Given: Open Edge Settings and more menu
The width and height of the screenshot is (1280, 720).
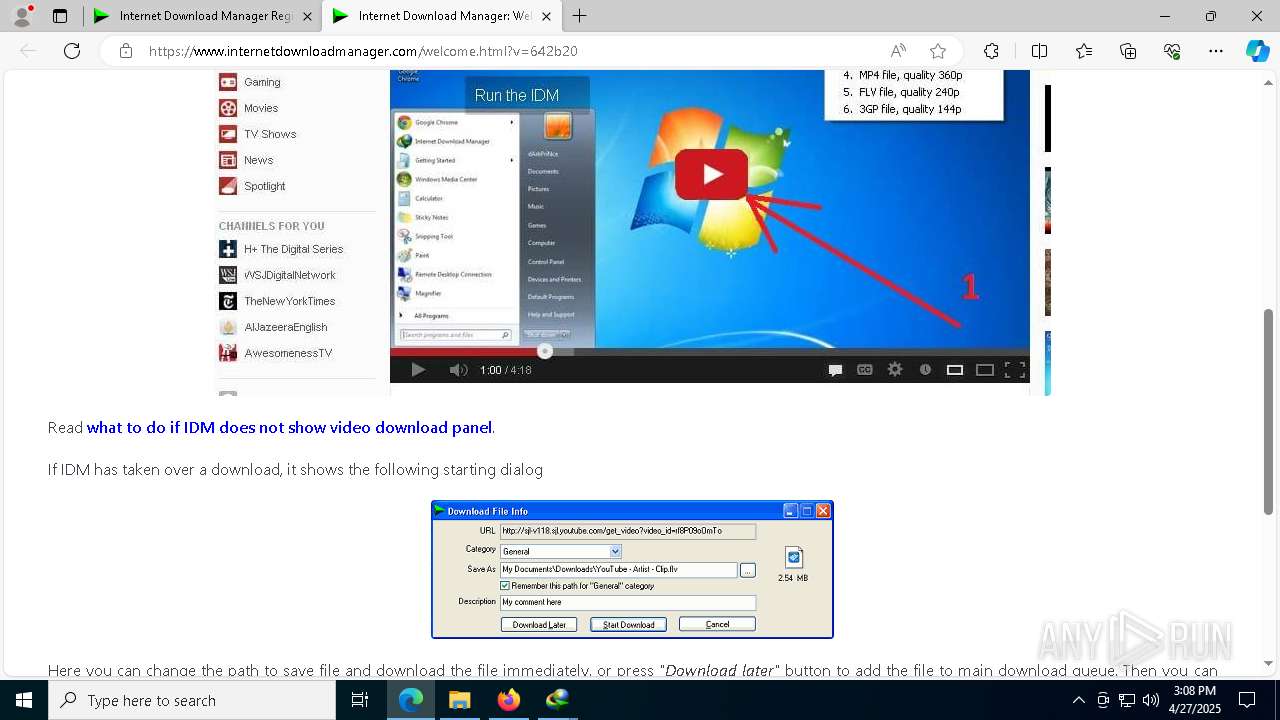Looking at the screenshot, I should coord(1216,51).
